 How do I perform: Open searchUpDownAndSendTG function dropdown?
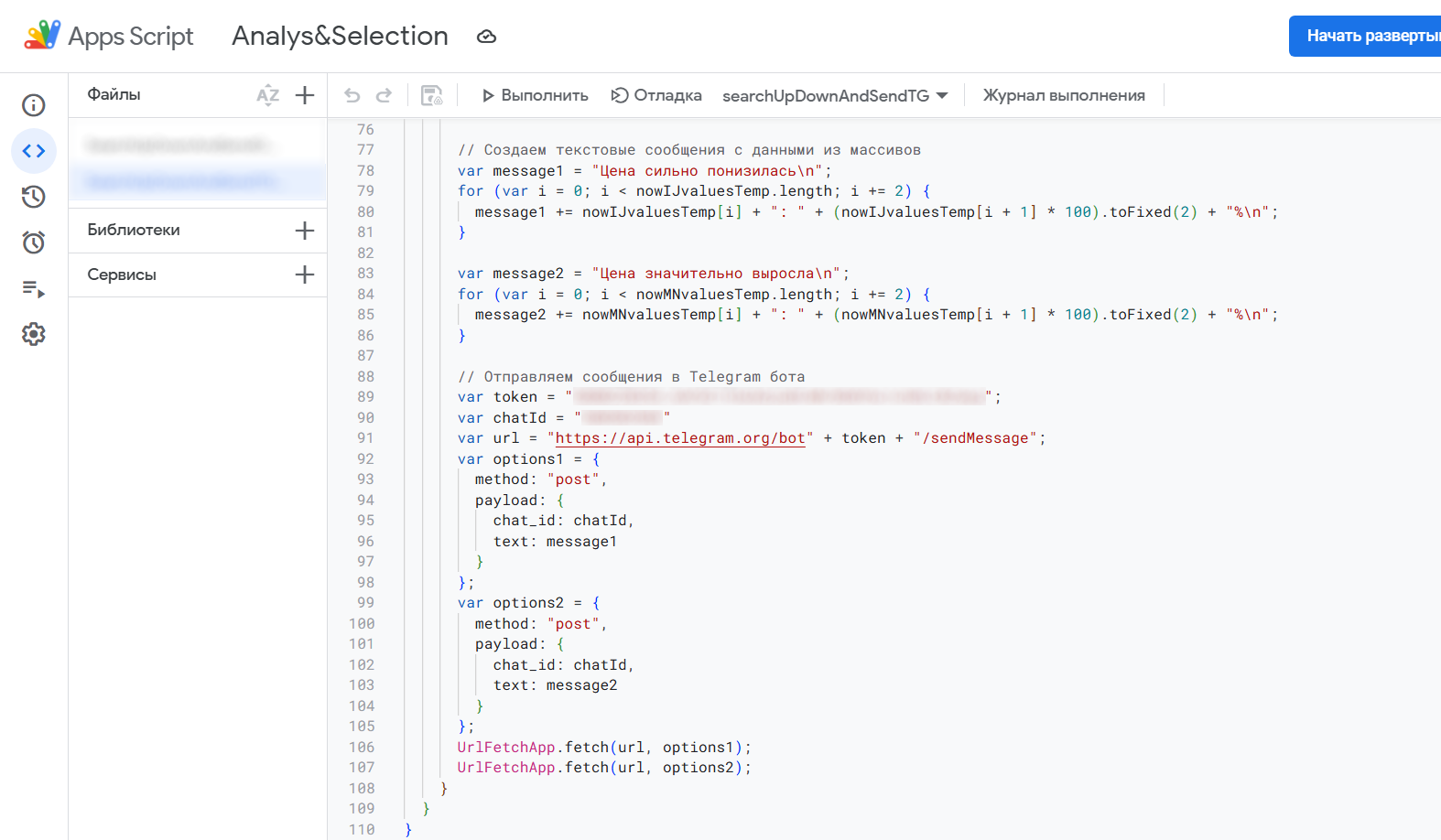tap(835, 96)
